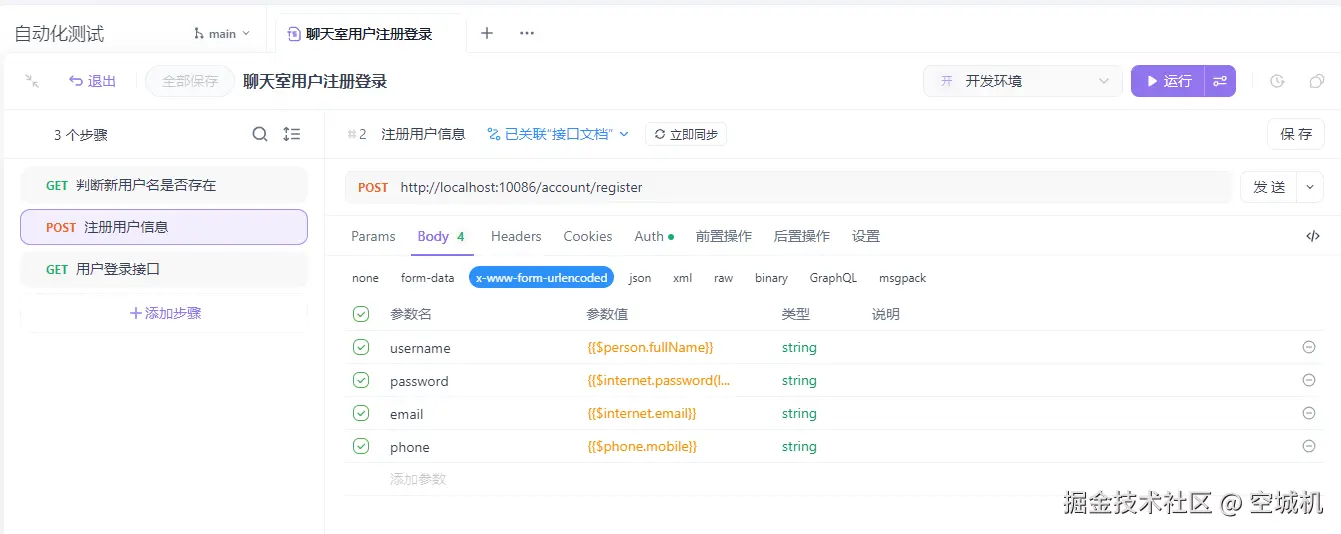This screenshot has width=1341, height=534.
Task: Switch to the Headers tab
Action: [x=516, y=236]
